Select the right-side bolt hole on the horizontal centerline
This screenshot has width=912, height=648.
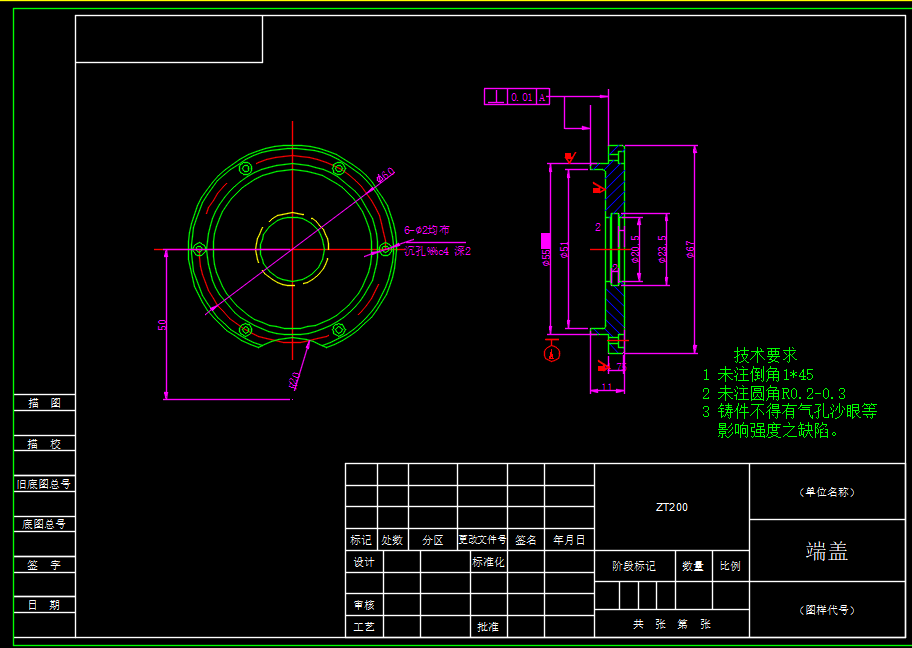(x=385, y=249)
